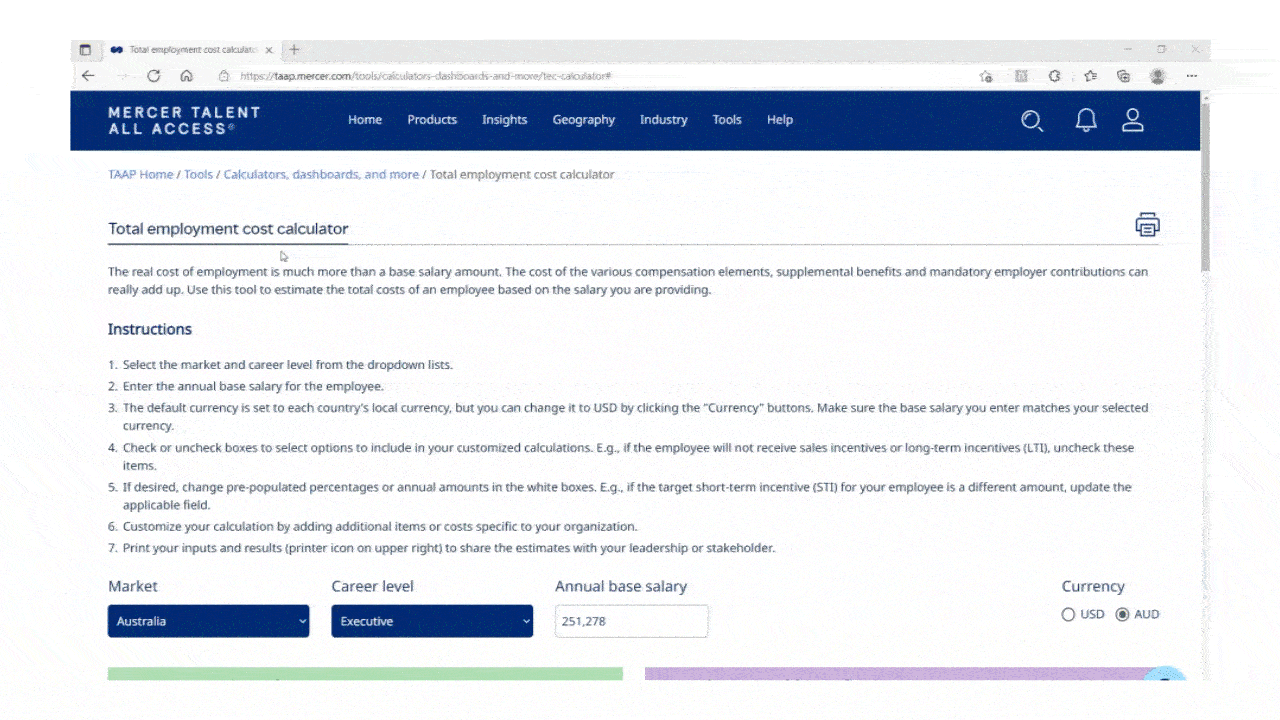Screen dimensions: 1280x720
Task: Go to the browser home page
Action: (x=187, y=75)
